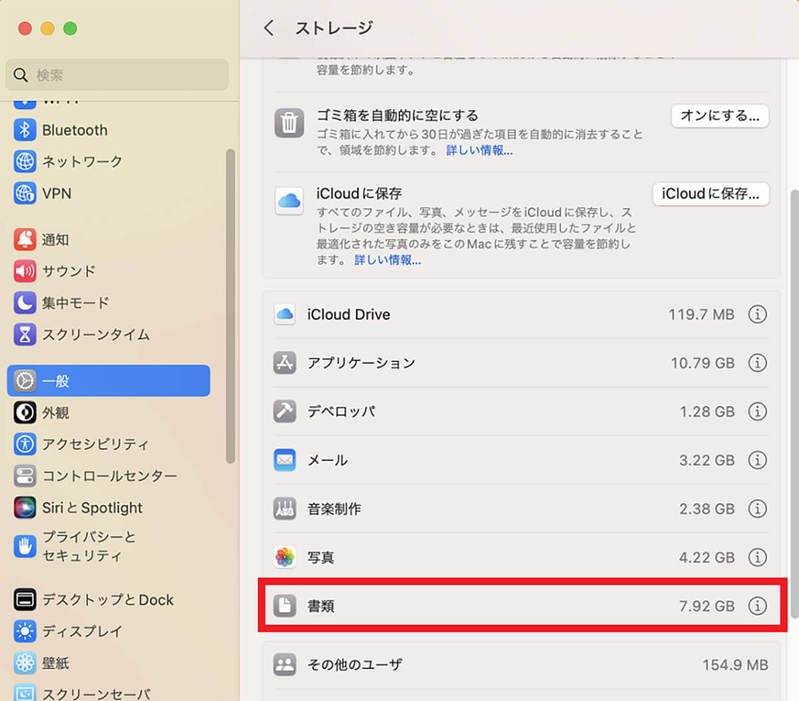
Task: Show info for iCloud Drive
Action: [x=757, y=314]
